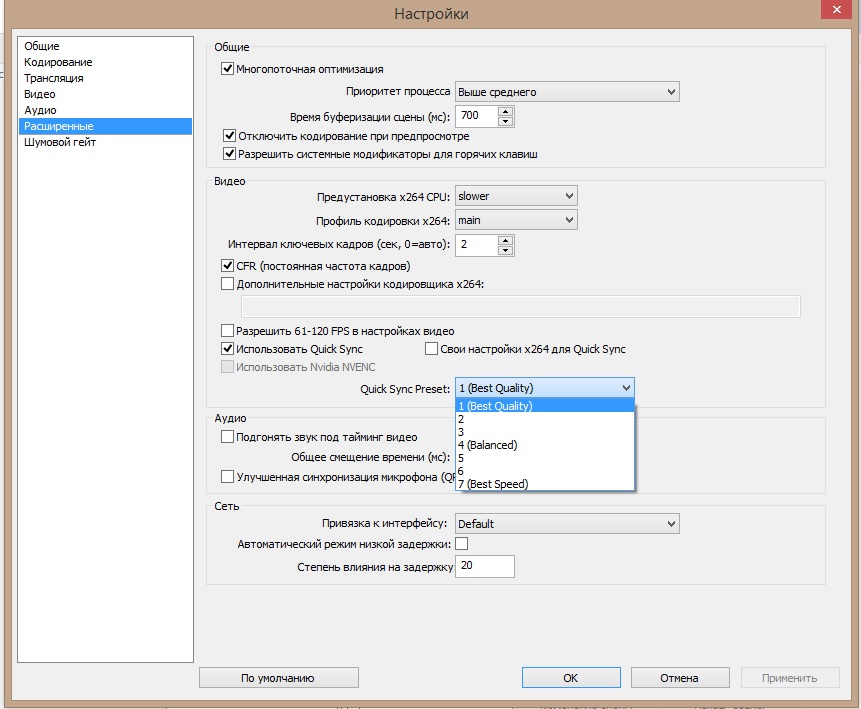The image size is (861, 709).
Task: Increase keyframe interval with up spinner arrow
Action: pos(505,239)
